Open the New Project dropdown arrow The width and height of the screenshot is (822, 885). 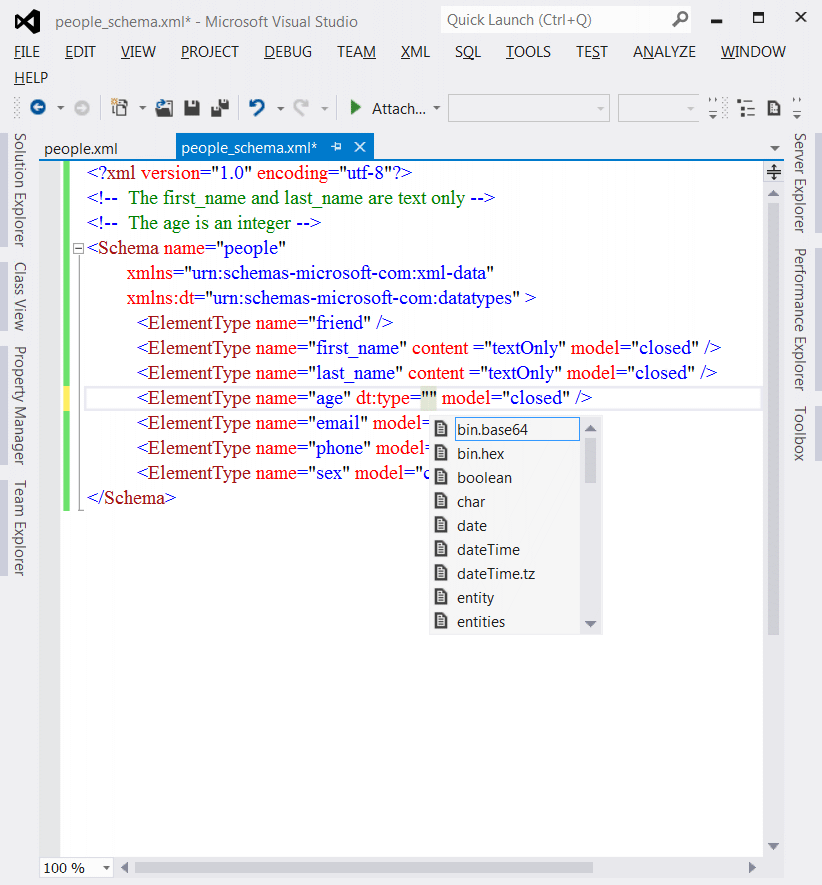point(142,108)
